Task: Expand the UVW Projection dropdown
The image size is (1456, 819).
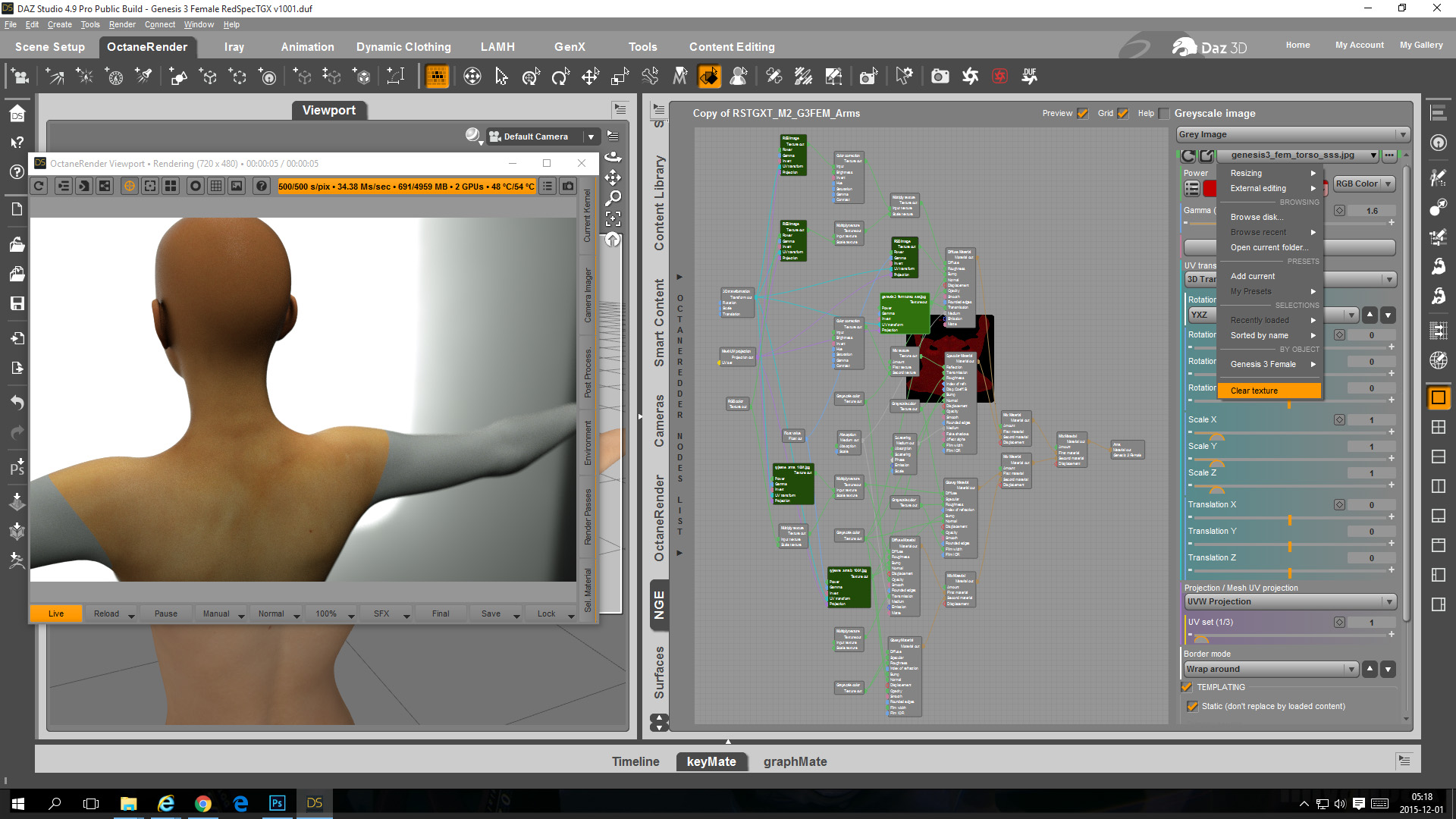Action: (x=1290, y=602)
